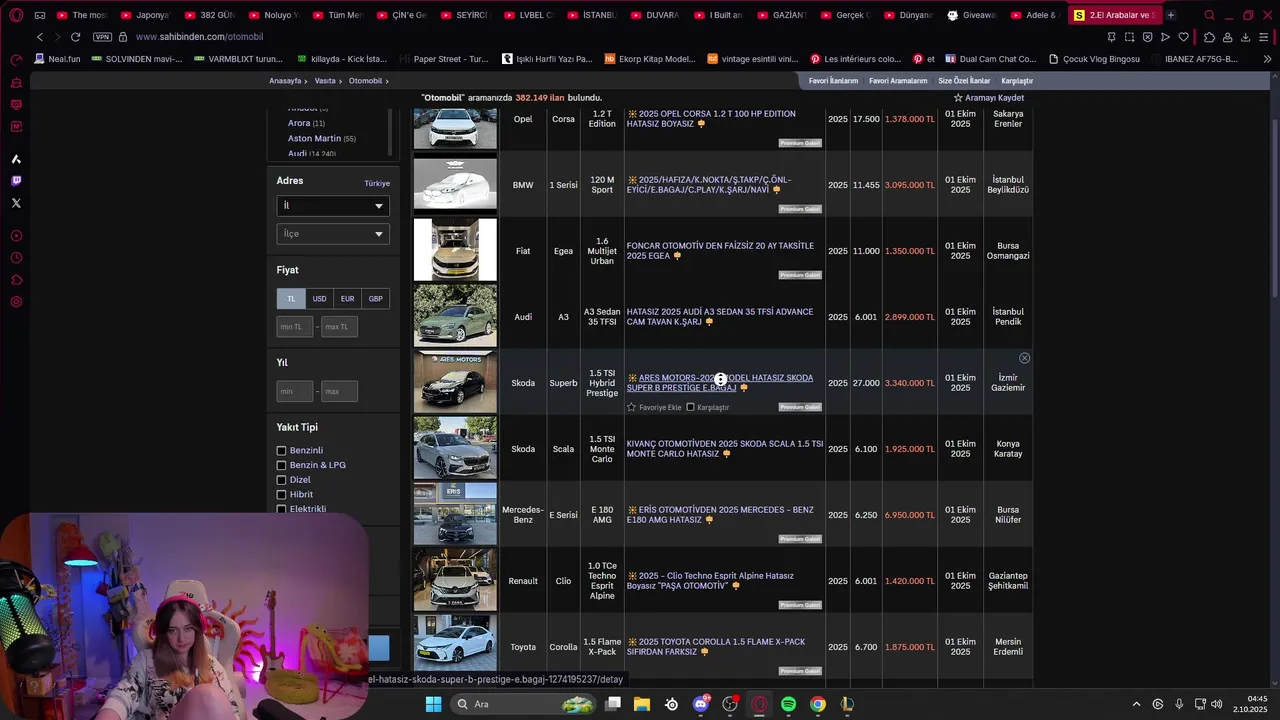Open the ad blocker shield icon

click(1147, 37)
